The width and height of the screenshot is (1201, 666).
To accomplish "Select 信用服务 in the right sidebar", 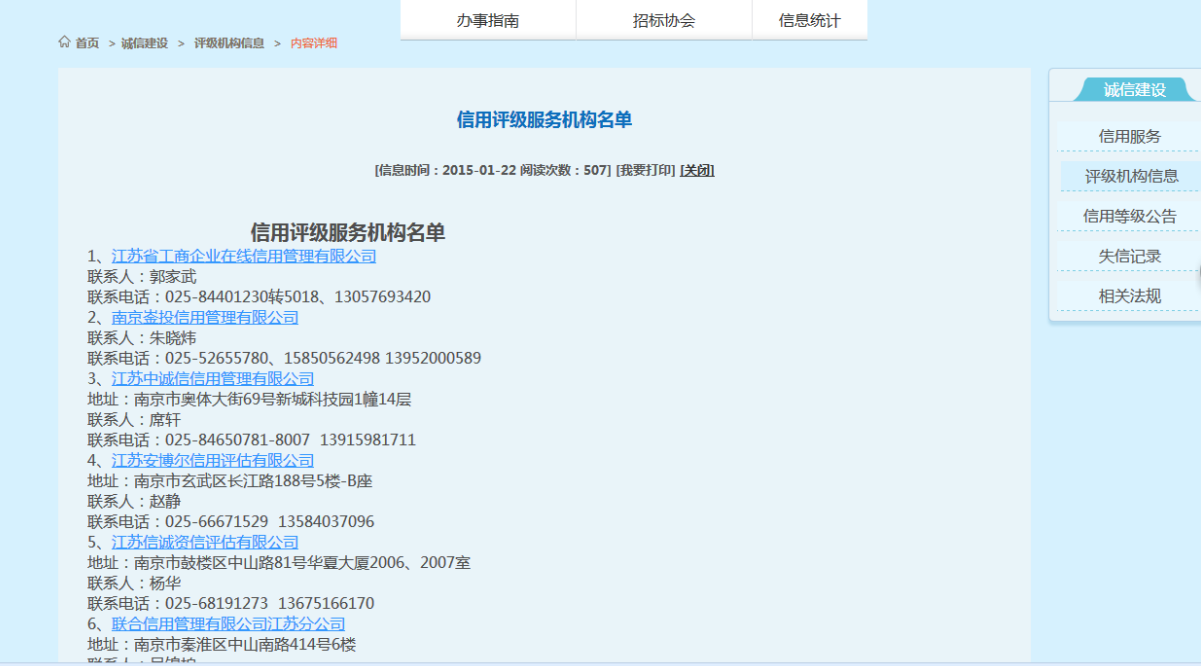I will tap(1129, 136).
